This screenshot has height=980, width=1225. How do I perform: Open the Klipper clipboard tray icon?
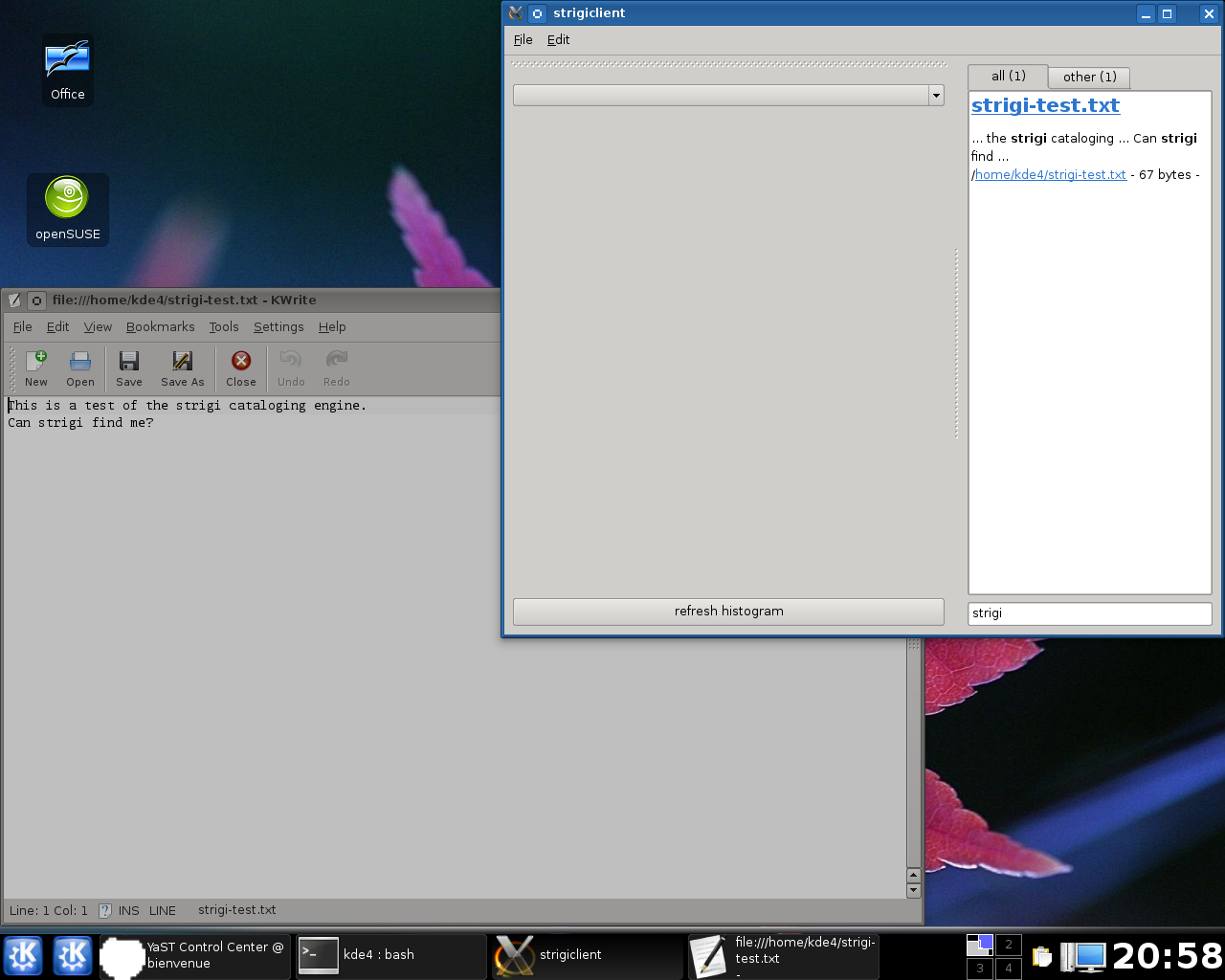pos(1042,955)
